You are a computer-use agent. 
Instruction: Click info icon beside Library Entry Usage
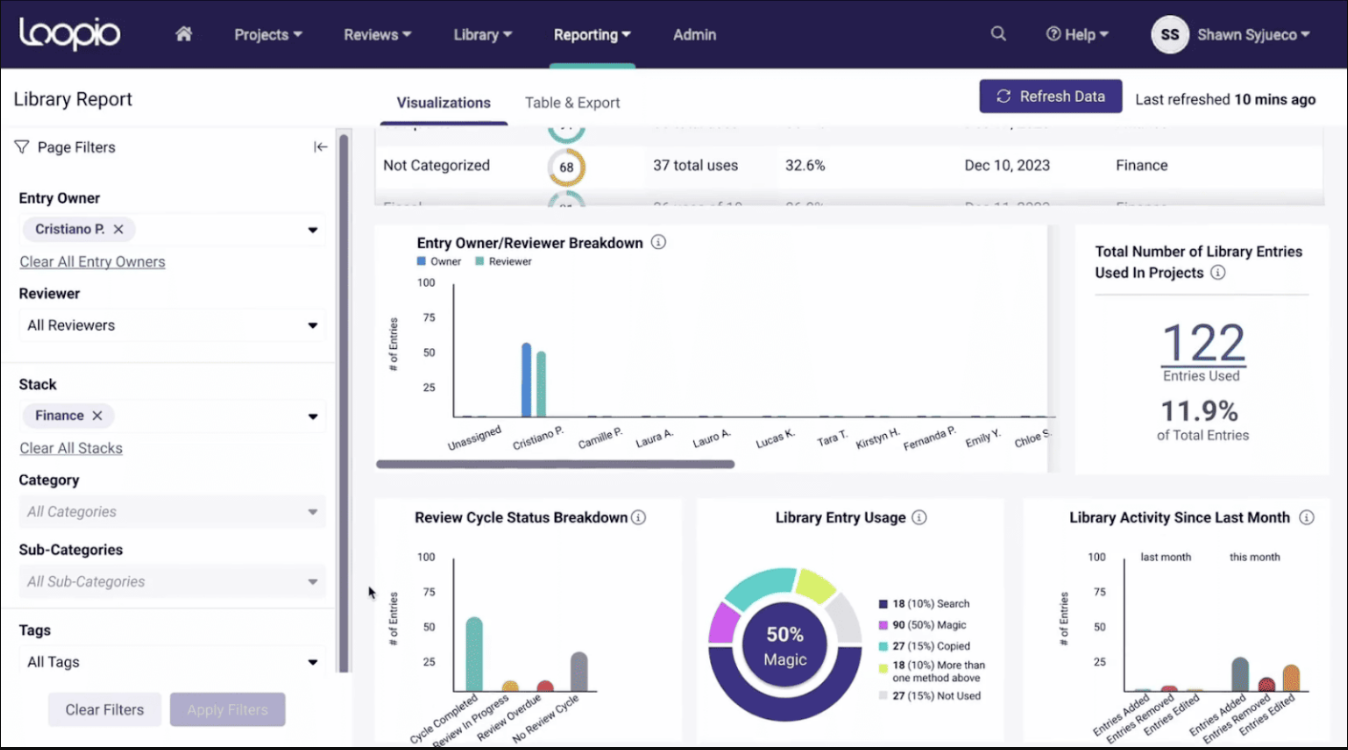(x=919, y=517)
